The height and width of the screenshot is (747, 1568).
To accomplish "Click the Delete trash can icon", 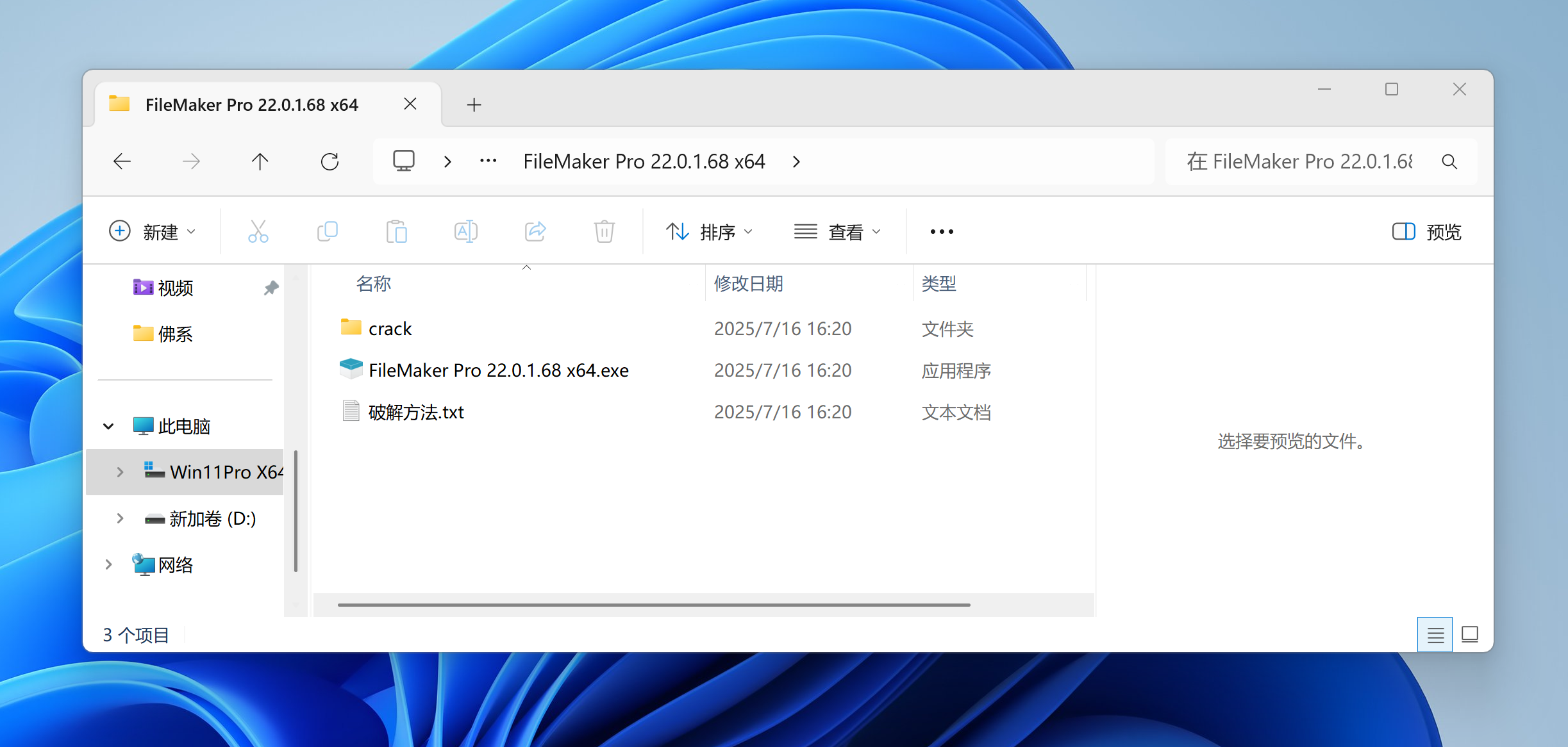I will point(604,231).
